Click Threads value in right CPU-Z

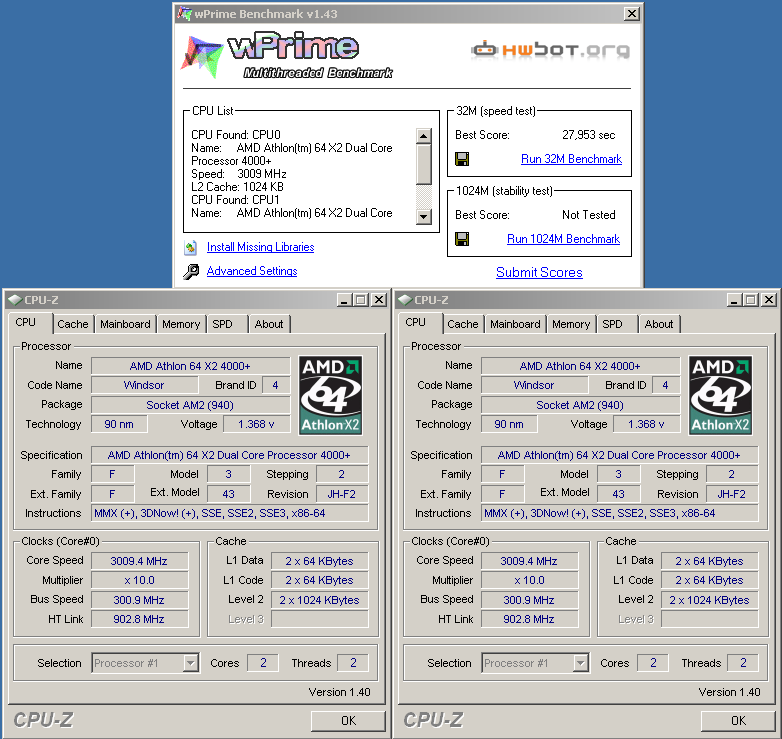tap(743, 663)
